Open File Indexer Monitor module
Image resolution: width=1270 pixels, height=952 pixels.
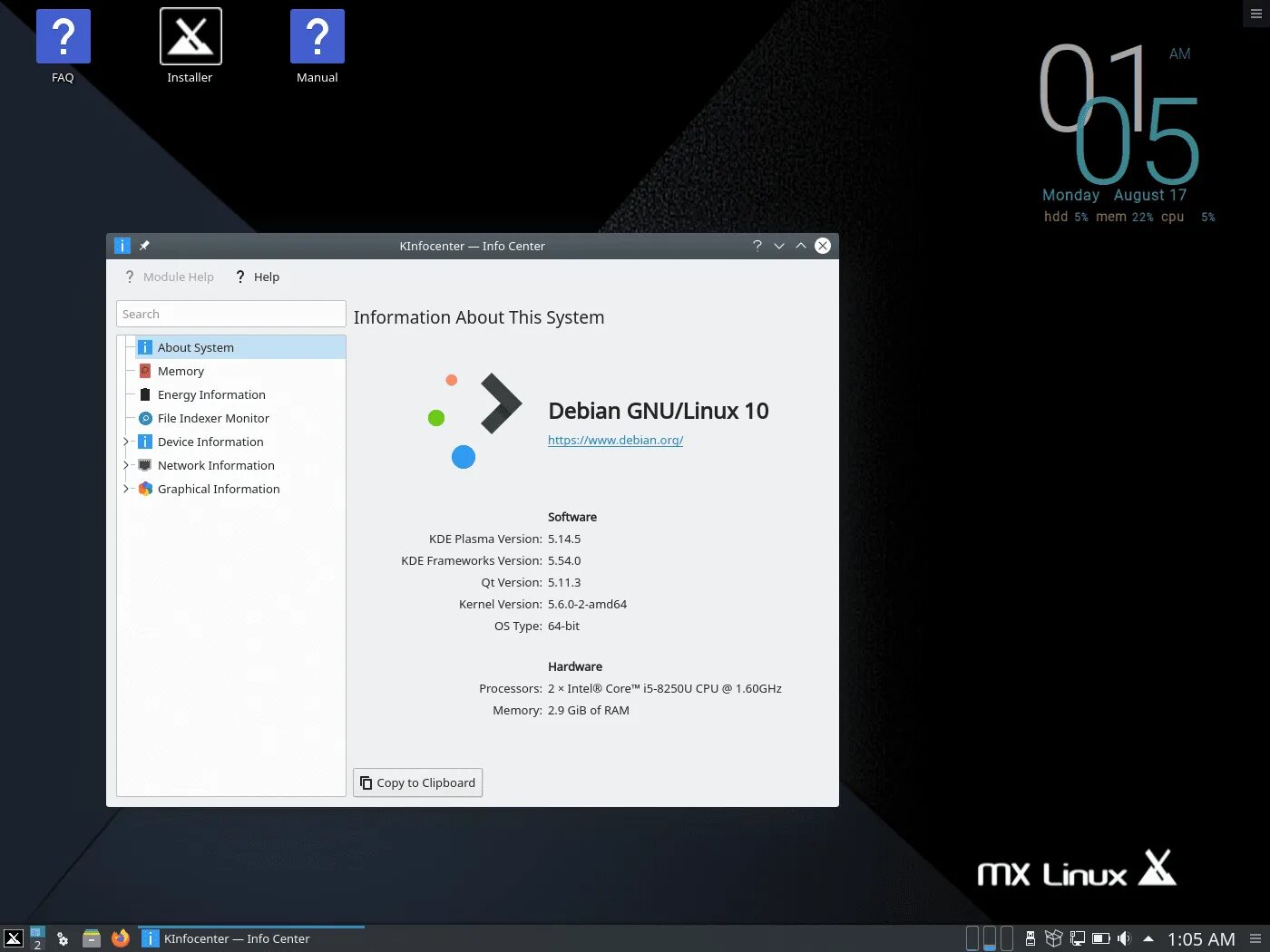click(240, 418)
